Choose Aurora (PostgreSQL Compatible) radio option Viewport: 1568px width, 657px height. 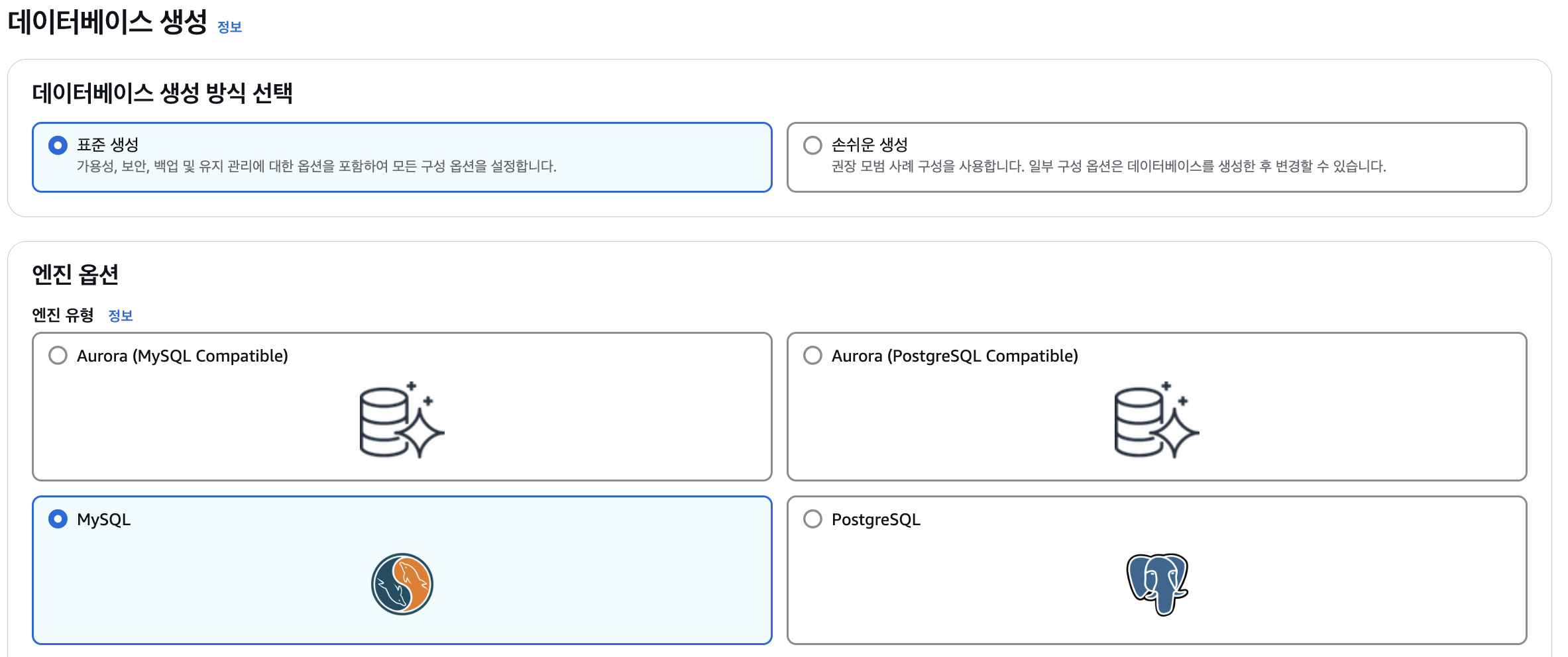[812, 356]
